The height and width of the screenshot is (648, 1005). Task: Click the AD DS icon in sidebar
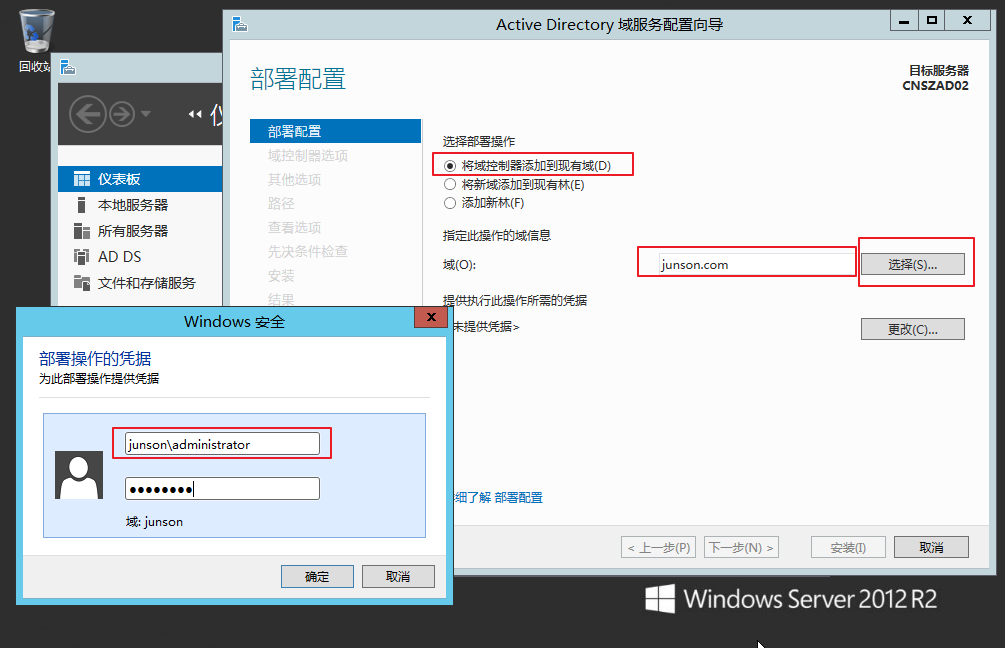pos(81,257)
